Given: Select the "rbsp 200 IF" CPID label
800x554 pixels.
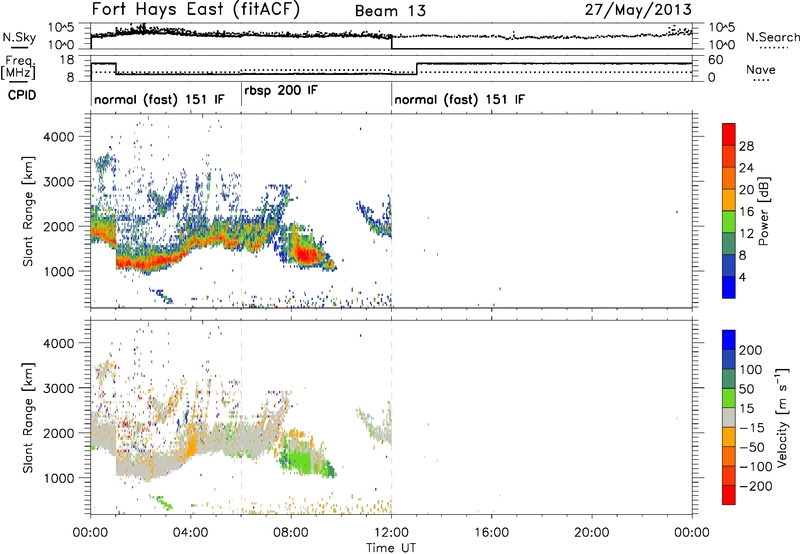Looking at the screenshot, I should coord(281,91).
